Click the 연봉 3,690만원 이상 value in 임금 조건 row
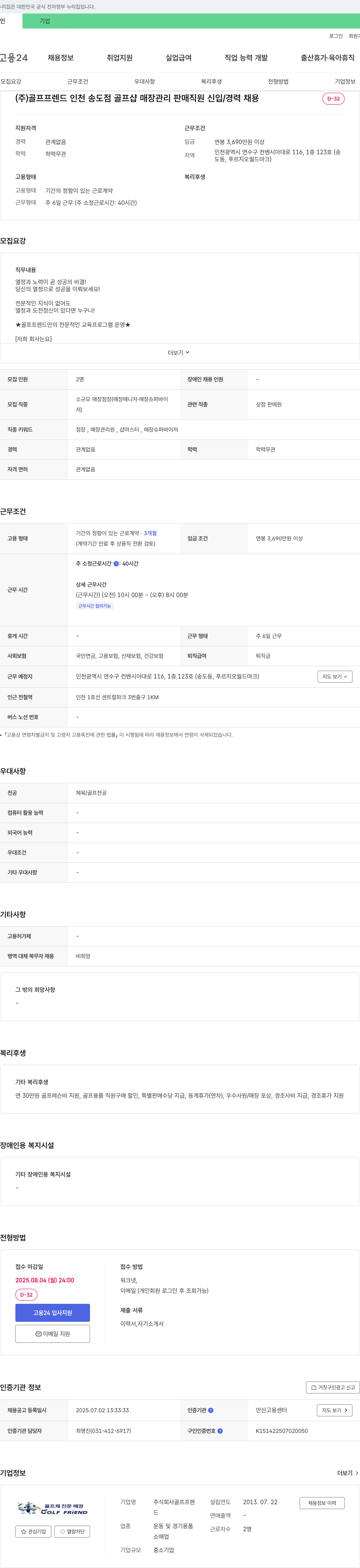The height and width of the screenshot is (1568, 360). (279, 539)
